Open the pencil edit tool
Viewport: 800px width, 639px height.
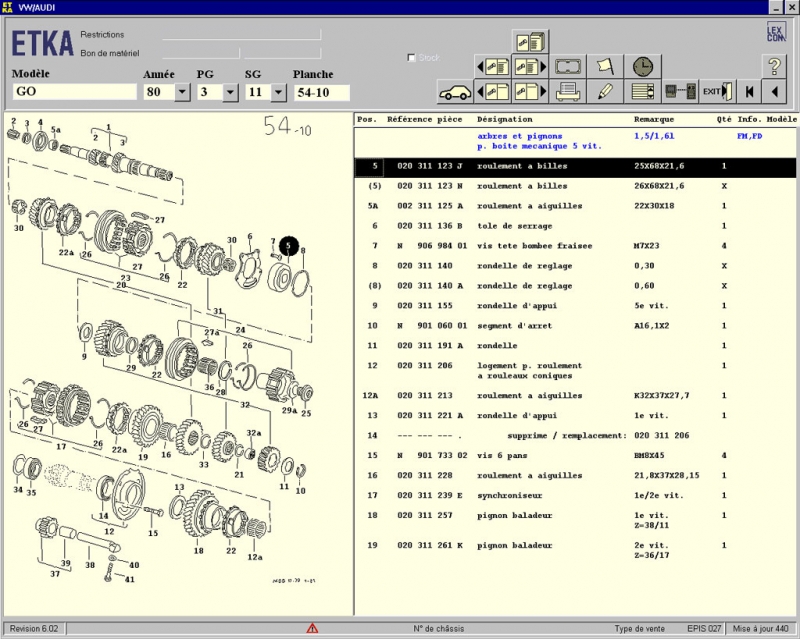pos(605,92)
